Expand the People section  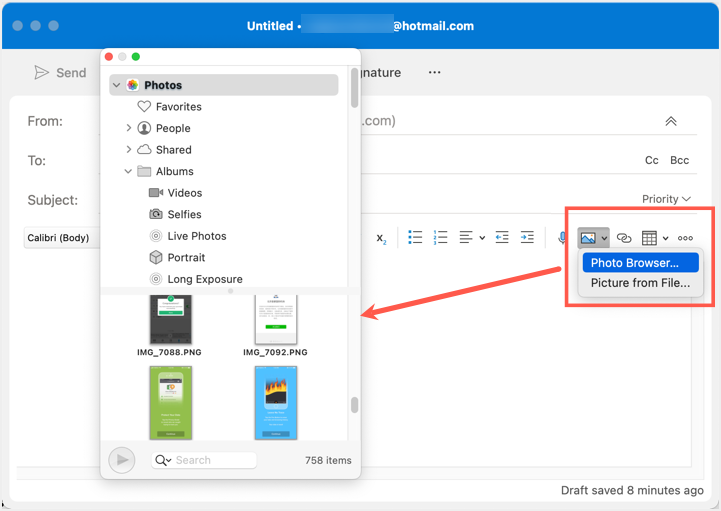click(129, 128)
